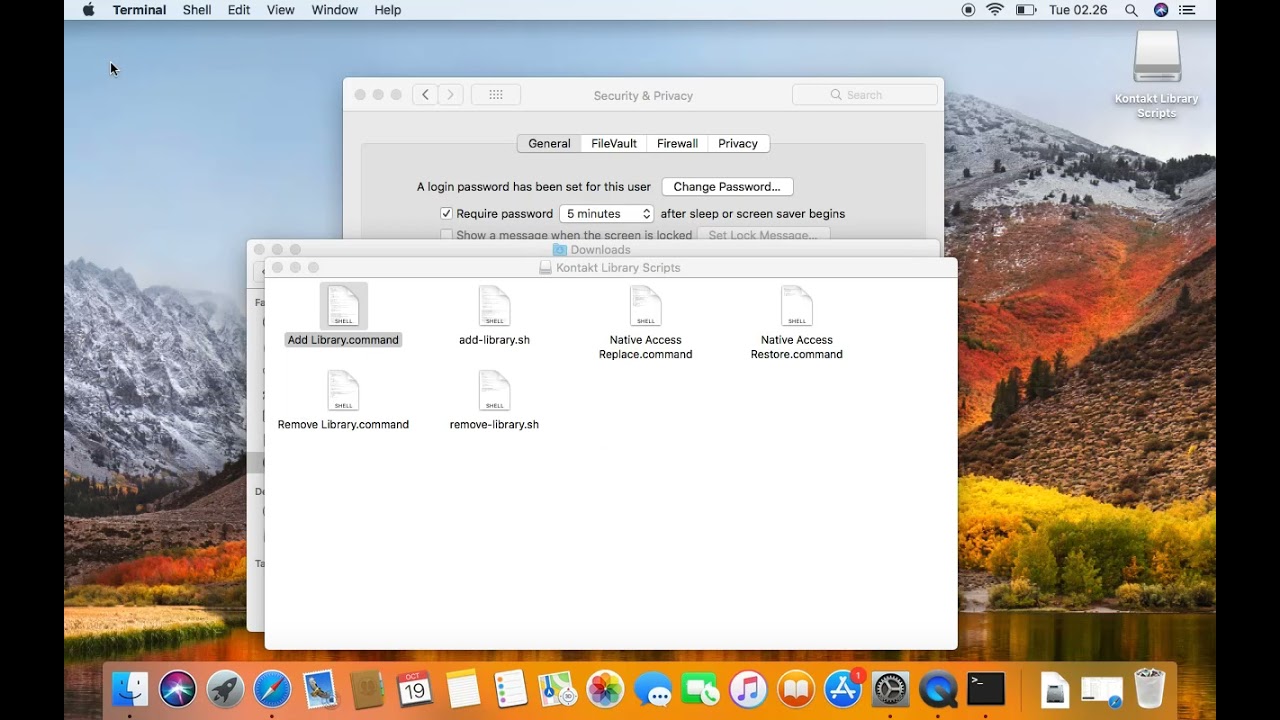This screenshot has height=720, width=1280.
Task: Open the Help menu
Action: click(x=388, y=10)
